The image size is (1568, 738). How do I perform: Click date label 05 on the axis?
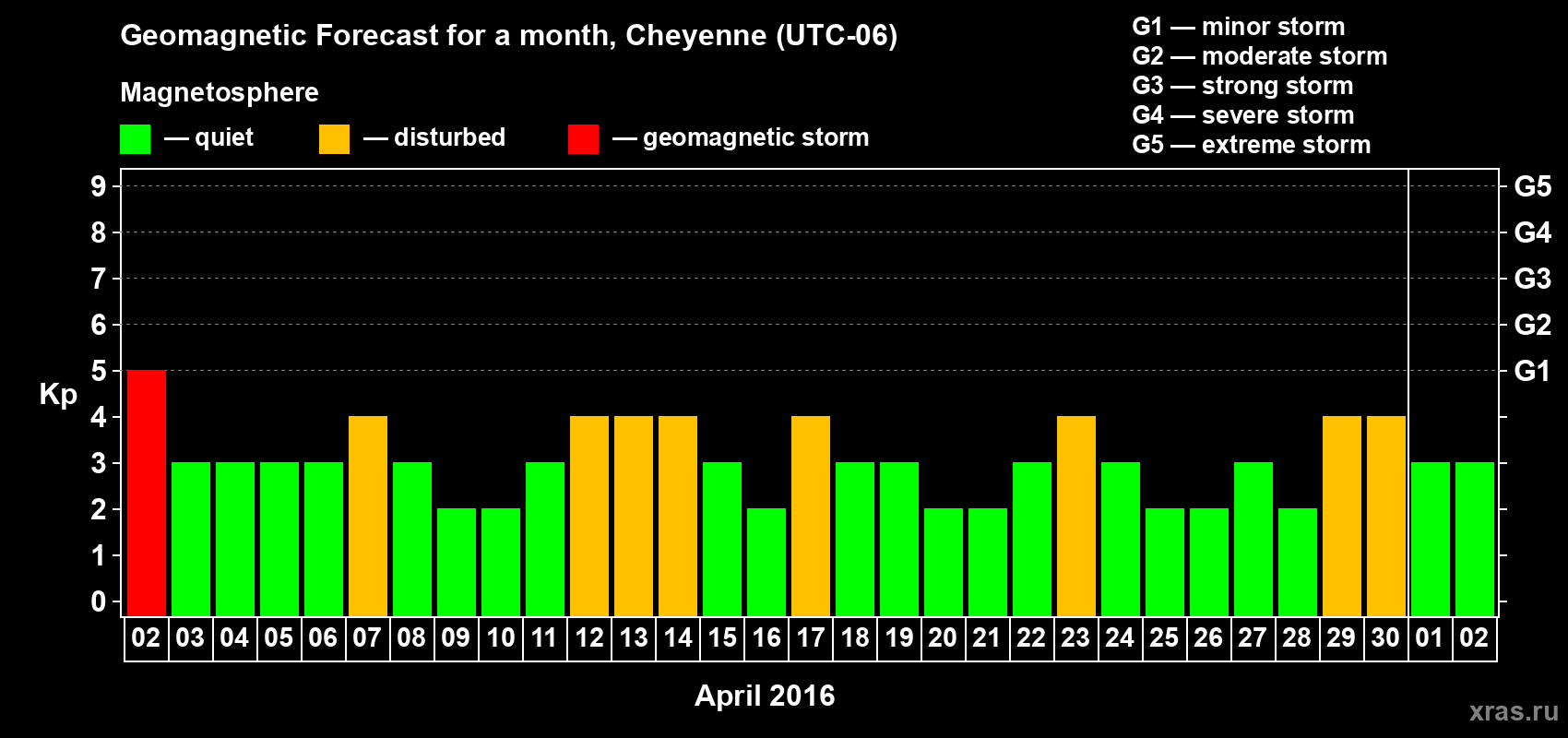click(279, 638)
